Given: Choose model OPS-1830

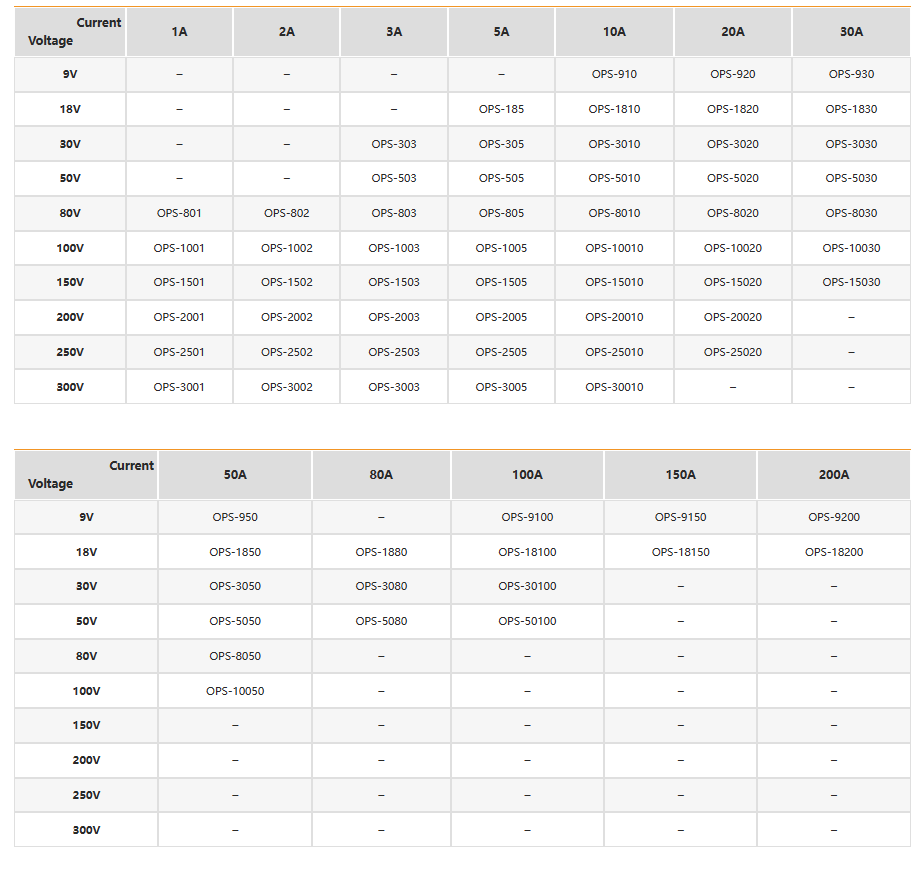Looking at the screenshot, I should [851, 109].
